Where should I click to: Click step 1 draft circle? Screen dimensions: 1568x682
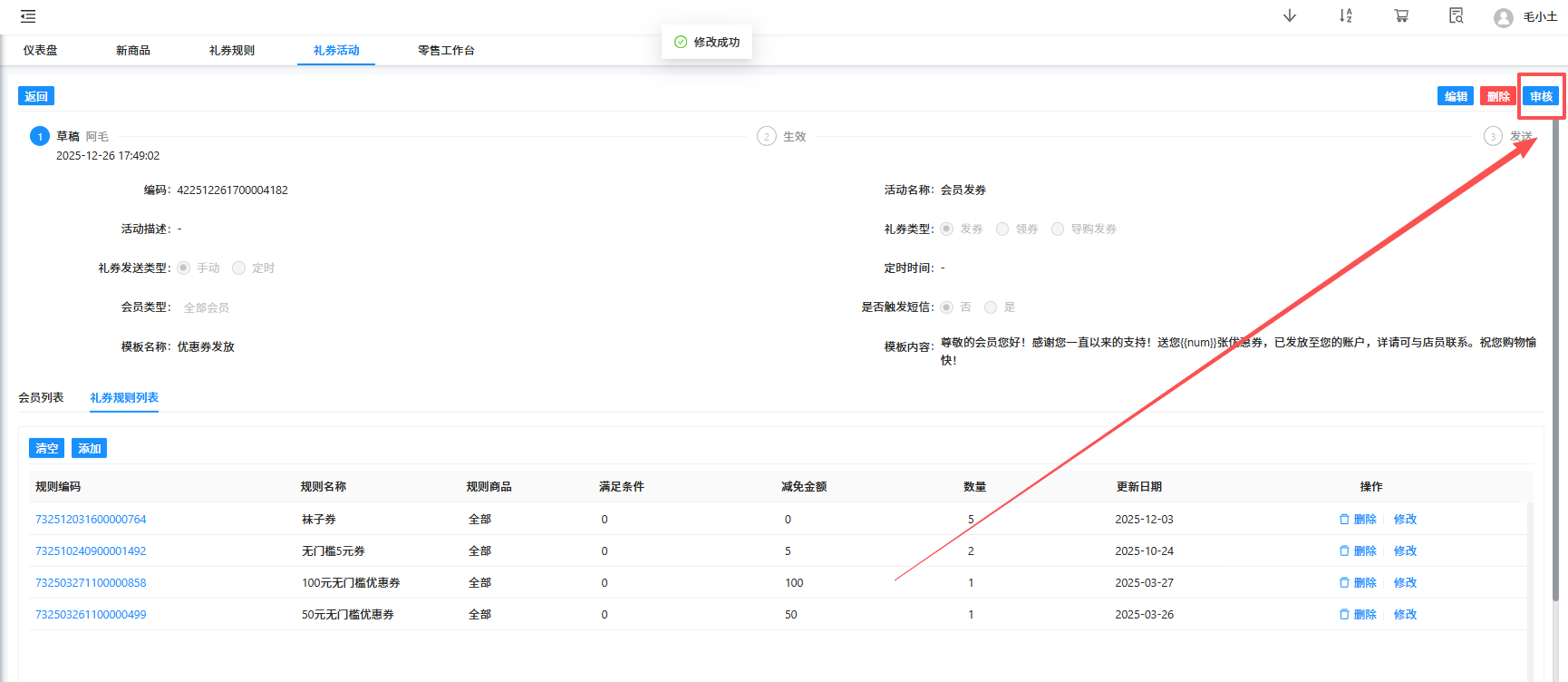point(40,136)
